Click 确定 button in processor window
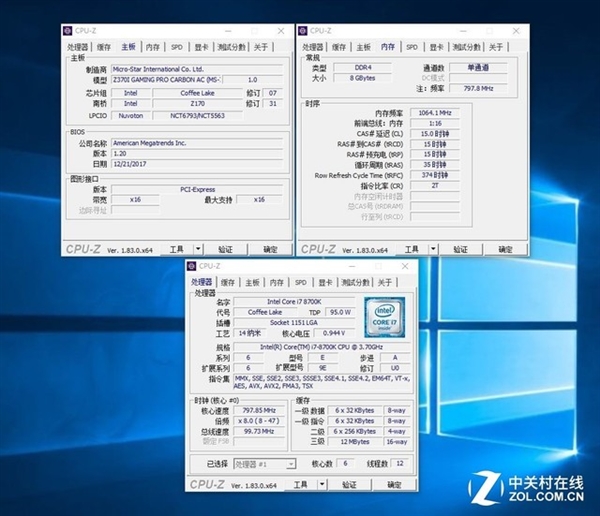The image size is (600, 516). coord(394,485)
